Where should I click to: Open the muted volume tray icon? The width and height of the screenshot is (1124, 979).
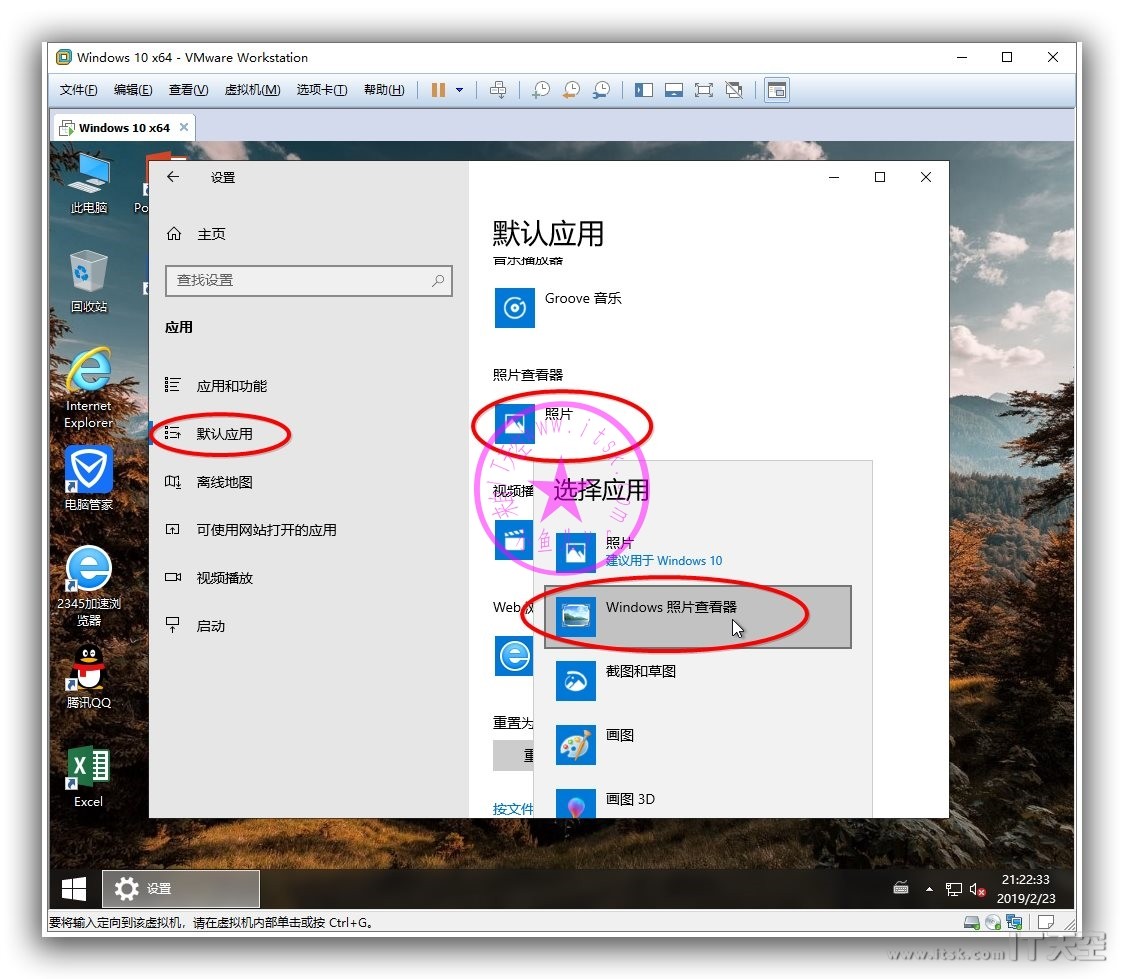click(977, 889)
